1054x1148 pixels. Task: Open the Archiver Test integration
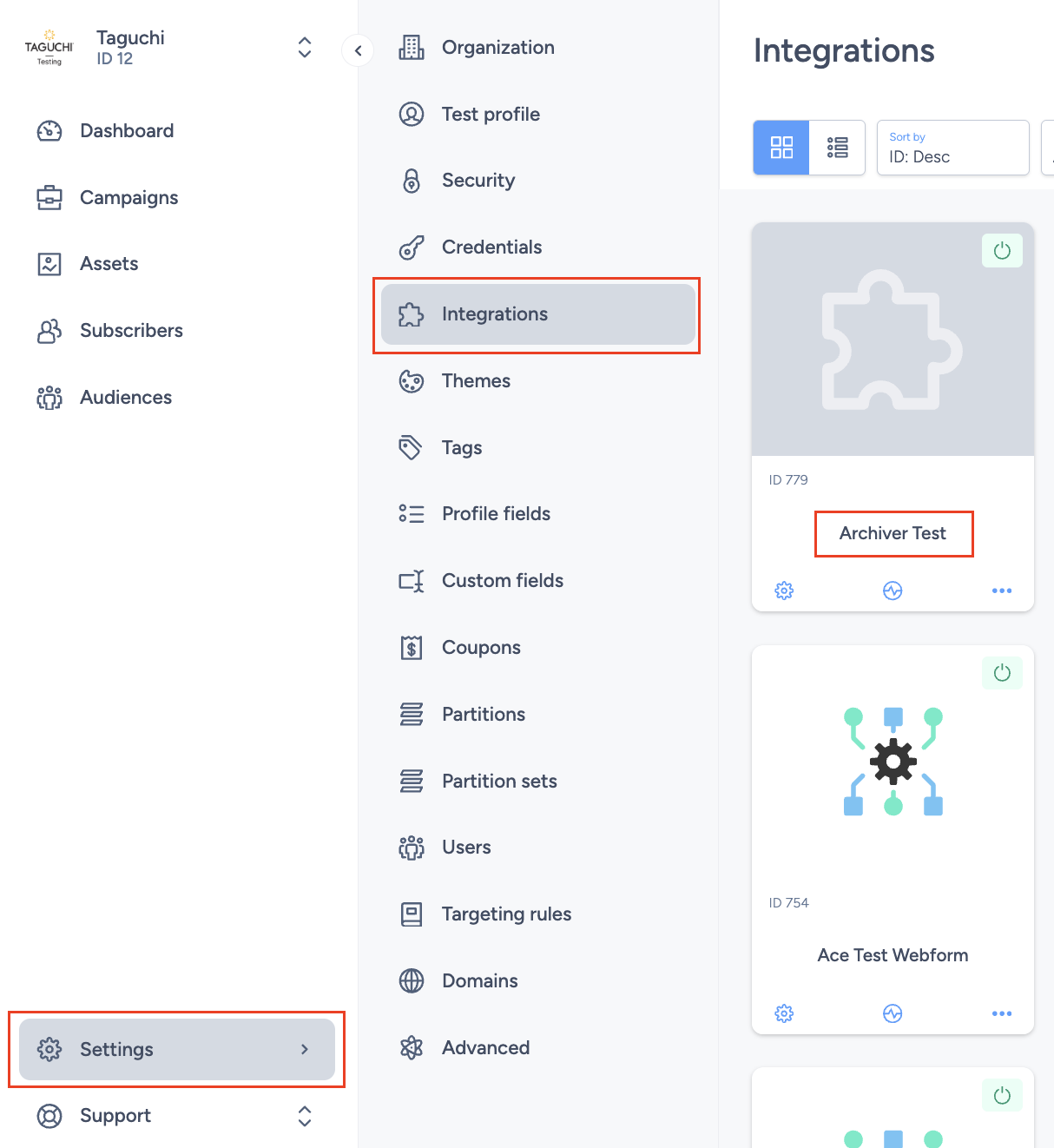click(x=893, y=533)
